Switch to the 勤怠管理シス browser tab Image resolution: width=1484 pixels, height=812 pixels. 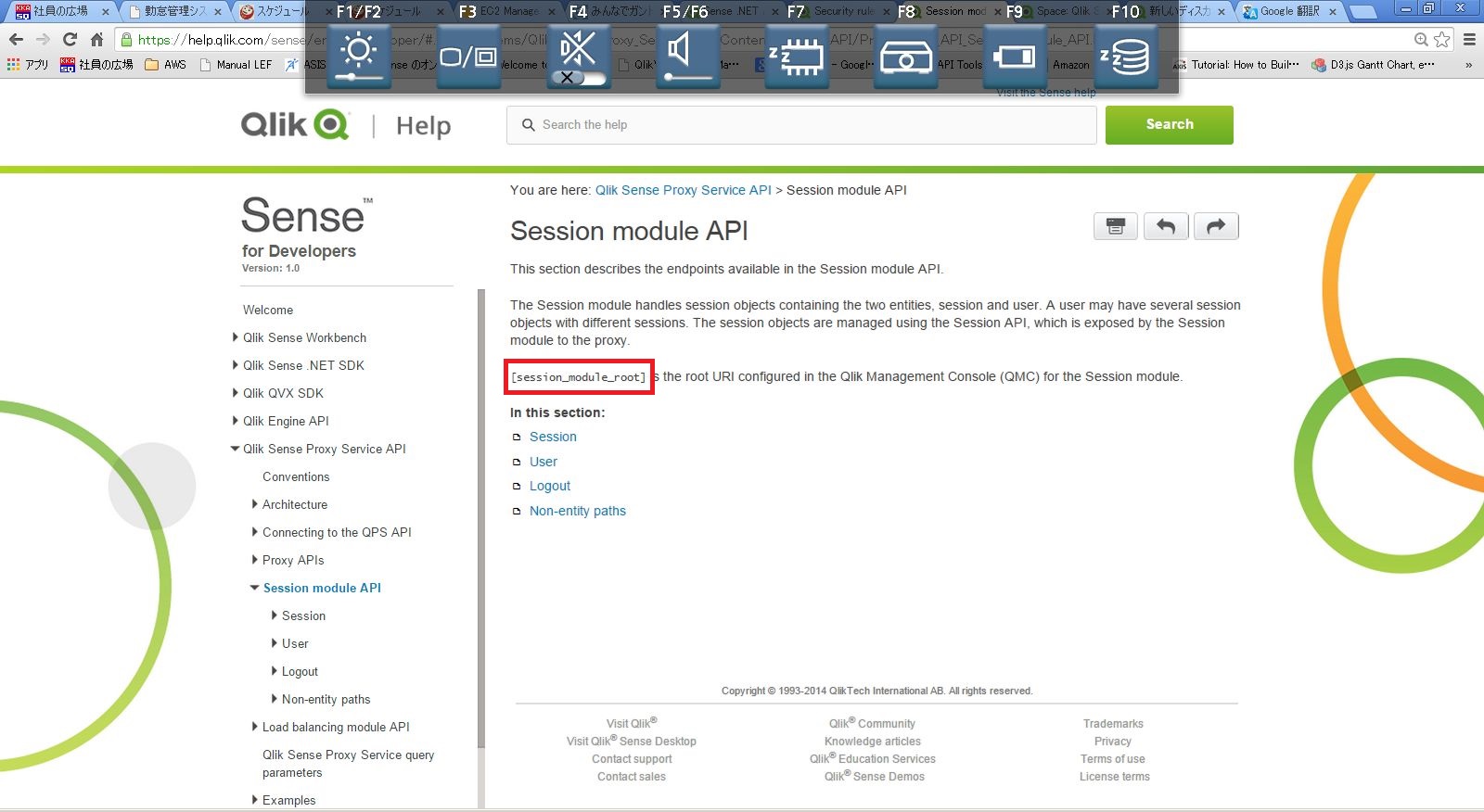tap(174, 11)
